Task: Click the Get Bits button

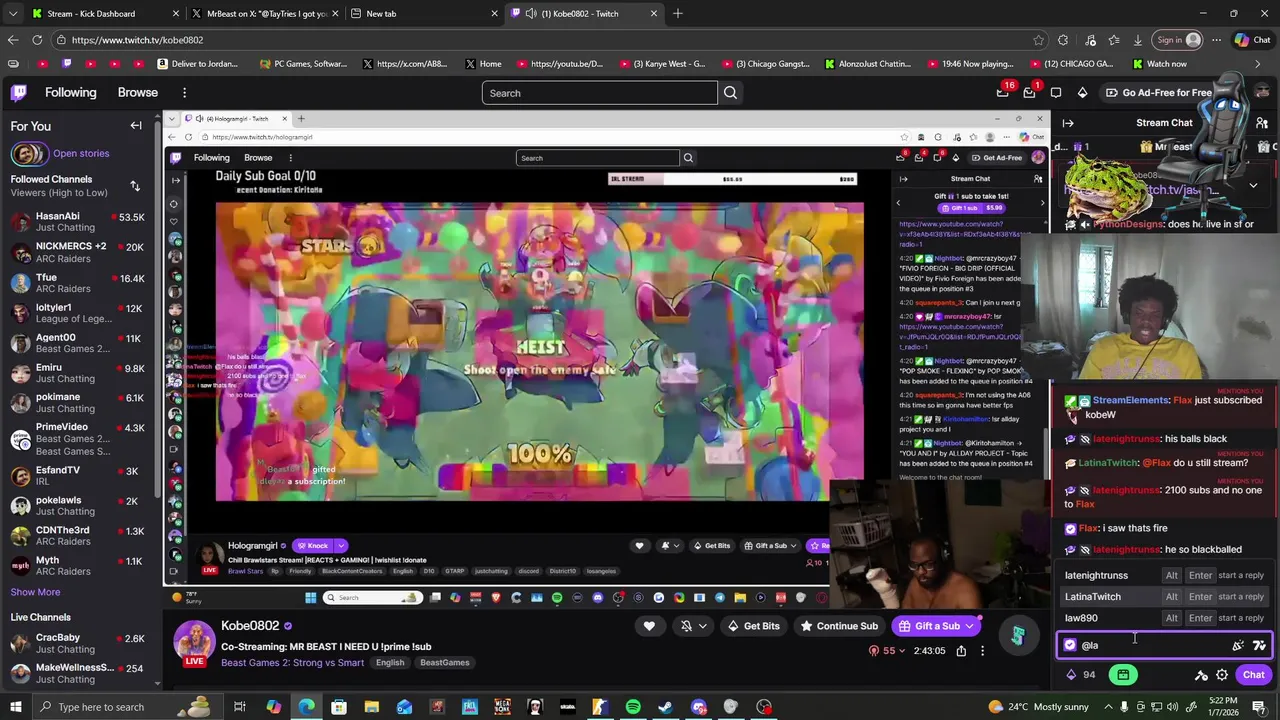Action: pos(754,626)
